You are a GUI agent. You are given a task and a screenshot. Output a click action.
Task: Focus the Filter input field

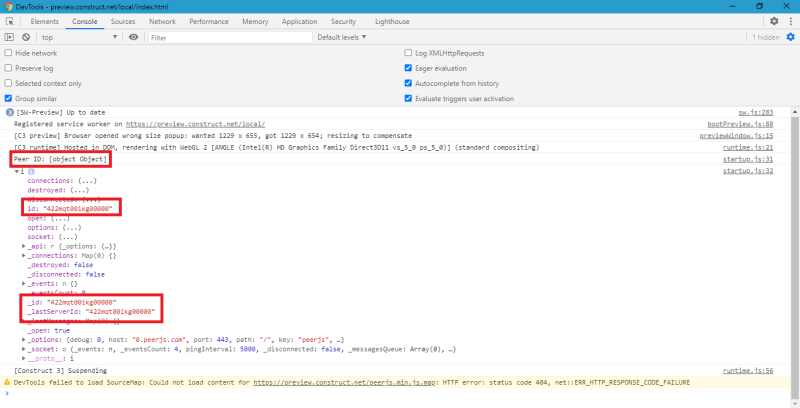pyautogui.click(x=230, y=37)
